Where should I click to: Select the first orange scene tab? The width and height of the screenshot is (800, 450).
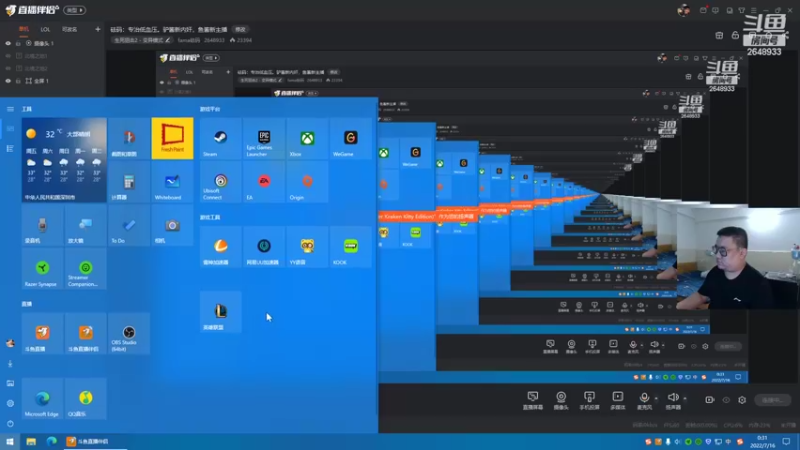(x=24, y=29)
